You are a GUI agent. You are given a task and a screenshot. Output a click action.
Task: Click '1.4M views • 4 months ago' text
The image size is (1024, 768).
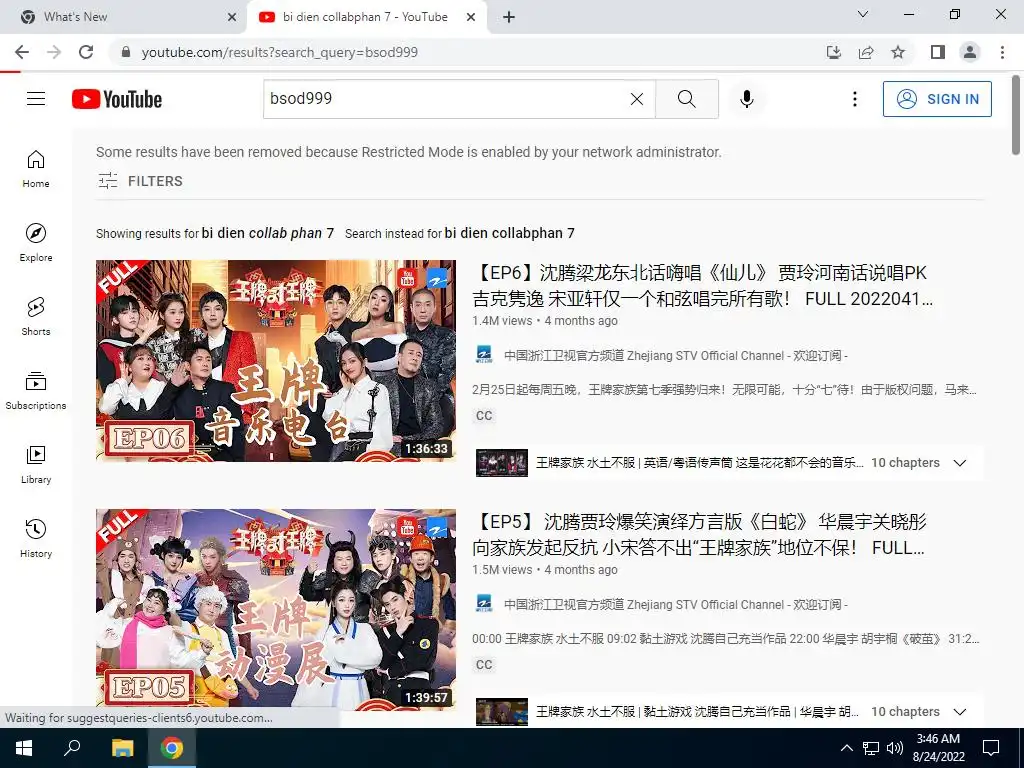coord(545,321)
